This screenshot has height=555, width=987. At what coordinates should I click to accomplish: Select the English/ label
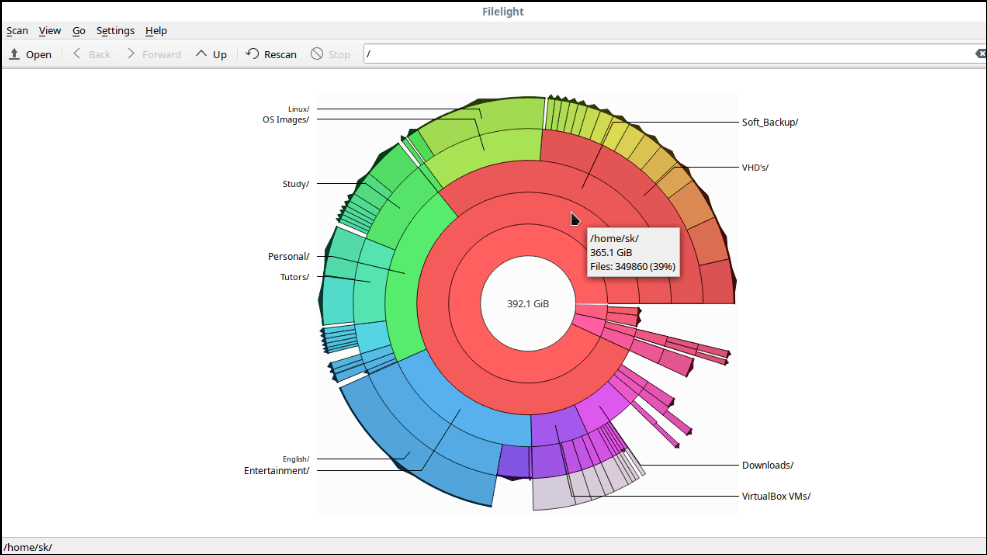pos(296,459)
